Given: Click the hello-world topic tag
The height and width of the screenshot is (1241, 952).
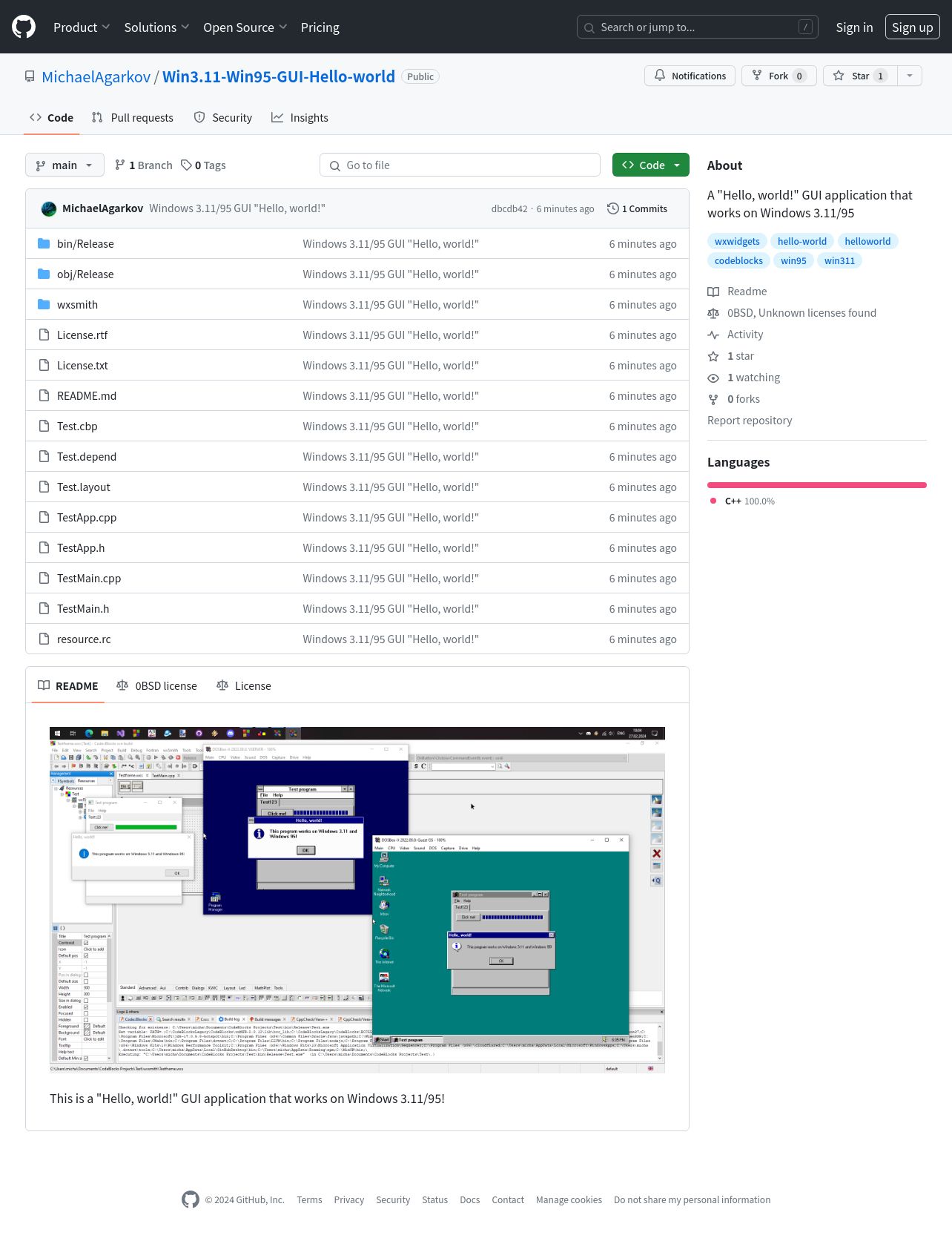Looking at the screenshot, I should pos(802,241).
